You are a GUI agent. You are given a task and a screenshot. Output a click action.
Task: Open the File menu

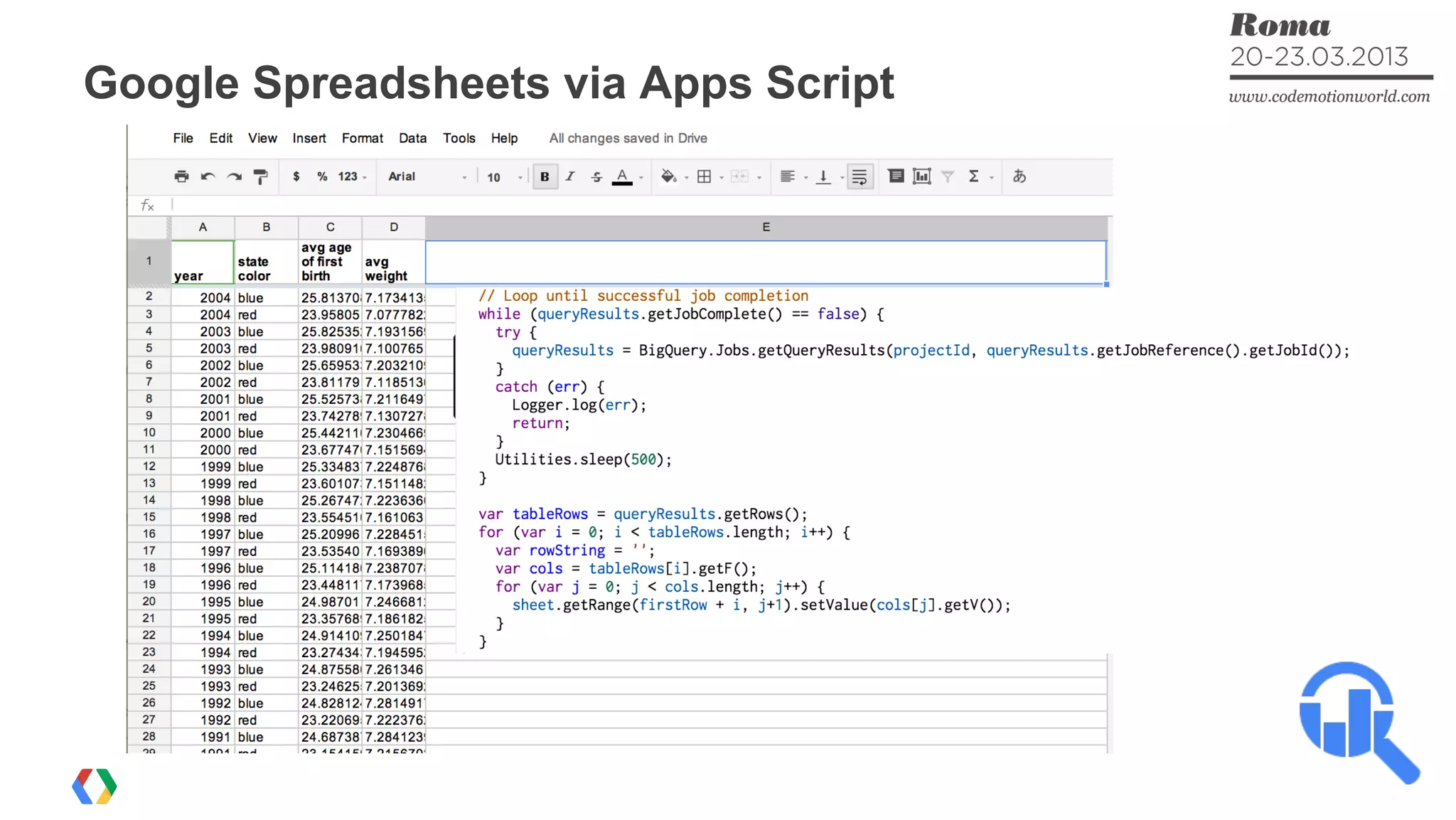point(183,138)
